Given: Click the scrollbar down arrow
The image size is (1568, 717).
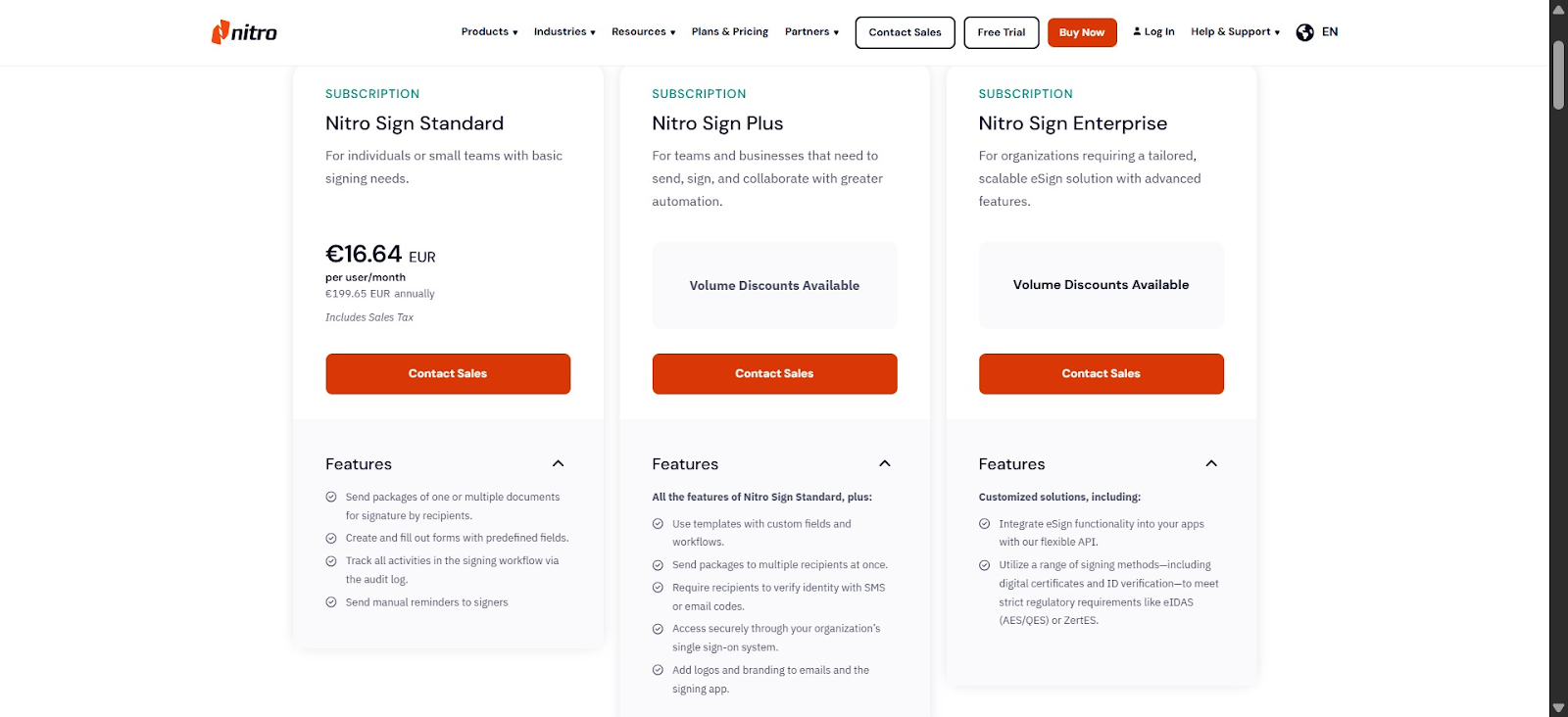Looking at the screenshot, I should click(x=1556, y=707).
